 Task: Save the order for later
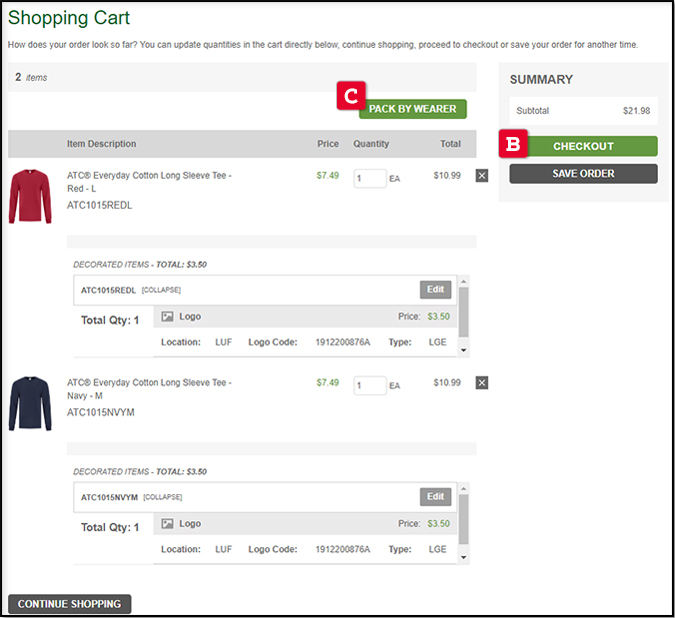583,174
